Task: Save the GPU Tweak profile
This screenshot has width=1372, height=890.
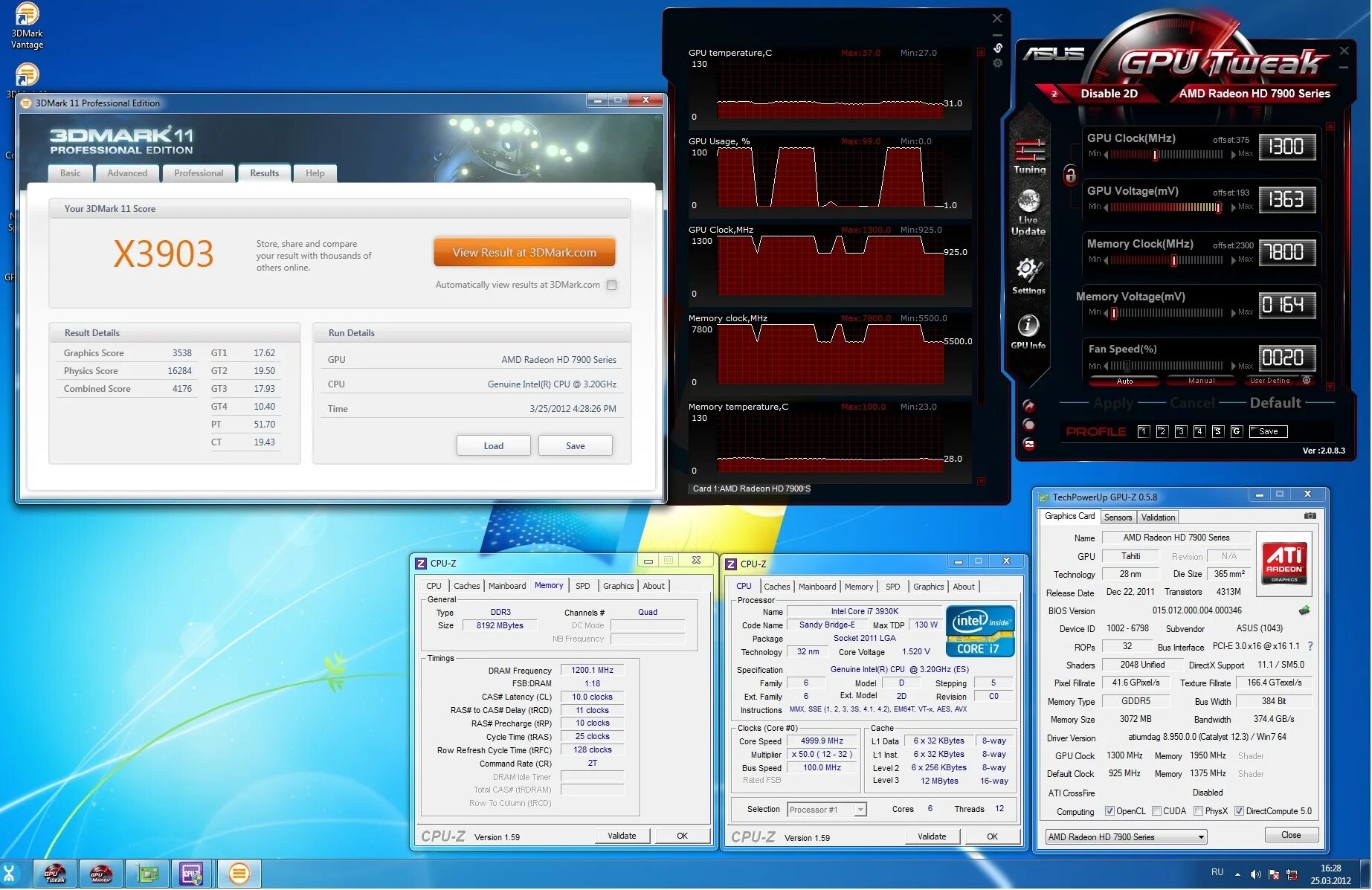Action: click(x=1269, y=431)
